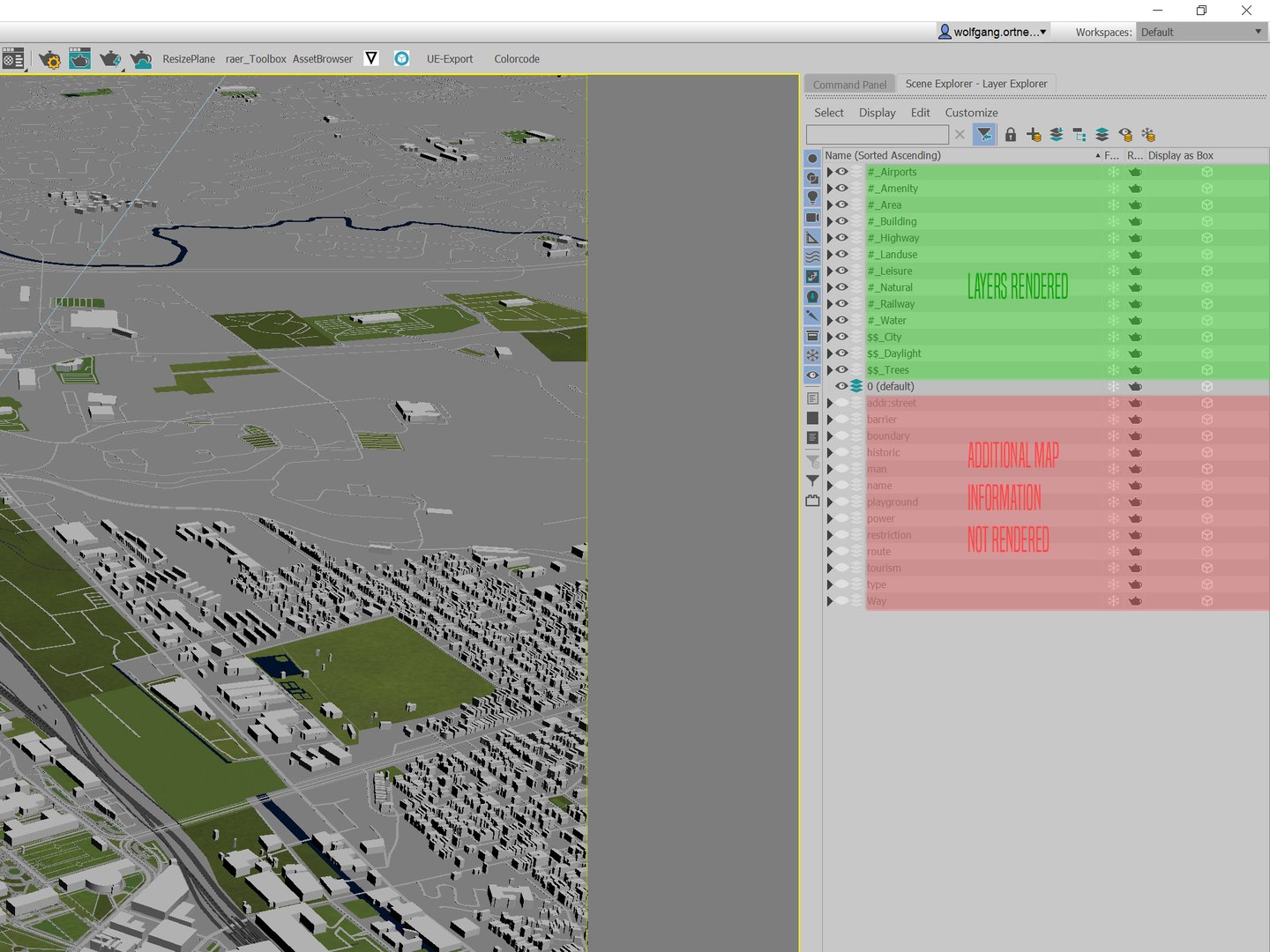
Task: Toggle Display Space Warps wave icon
Action: point(812,257)
